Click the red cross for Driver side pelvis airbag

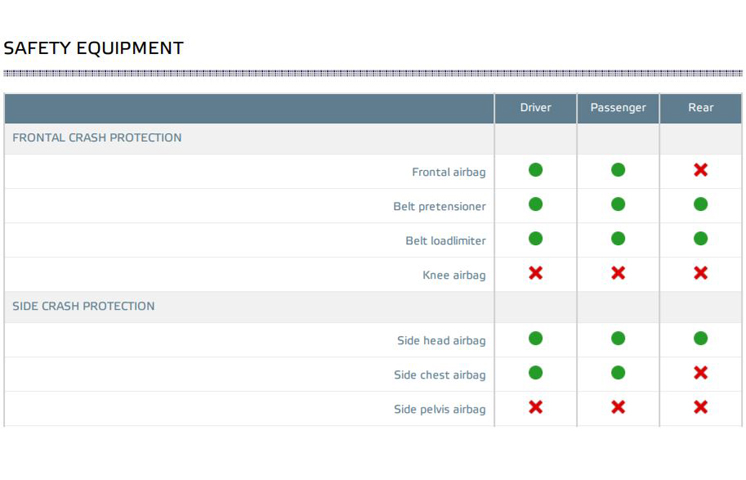tap(536, 407)
